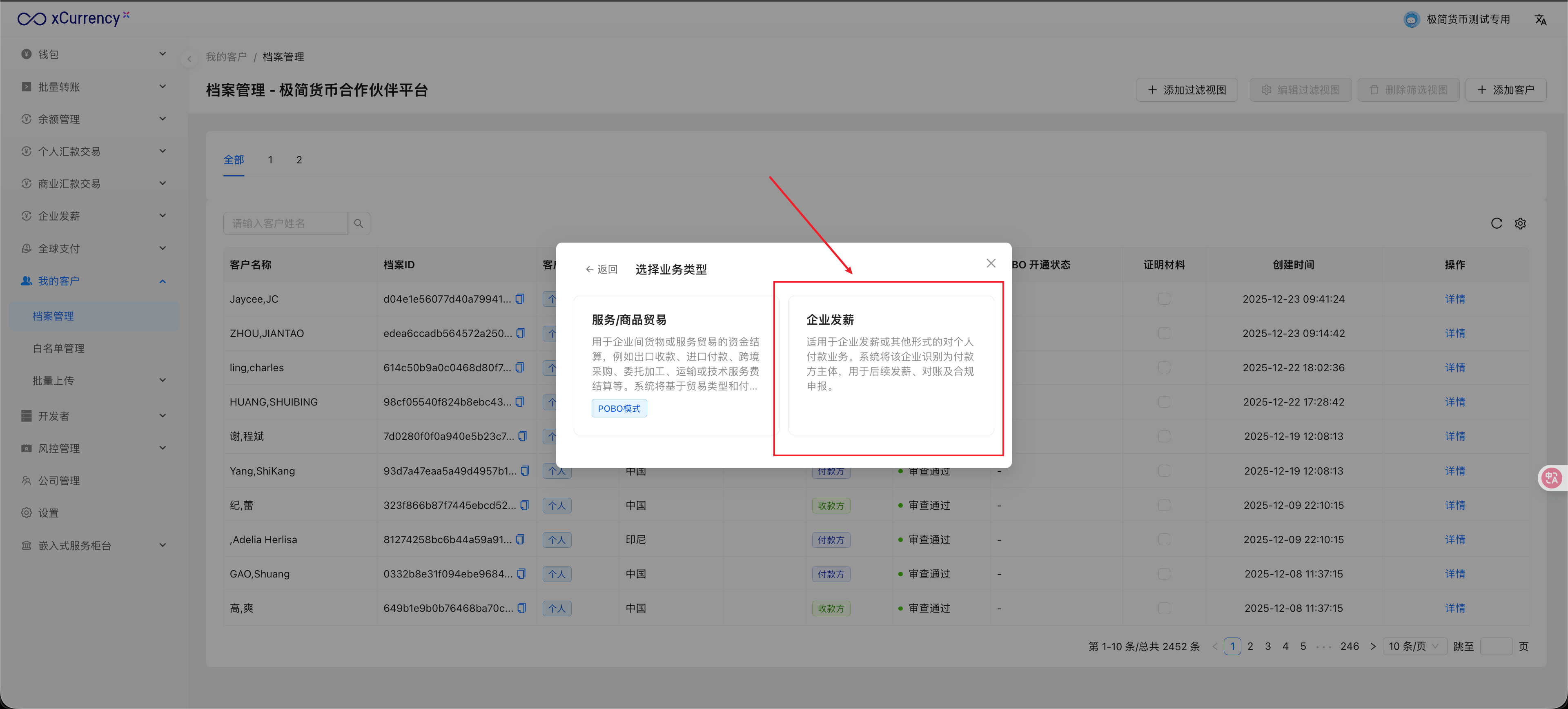The width and height of the screenshot is (1568, 709).
Task: Open table column settings gear icon
Action: tap(1520, 223)
